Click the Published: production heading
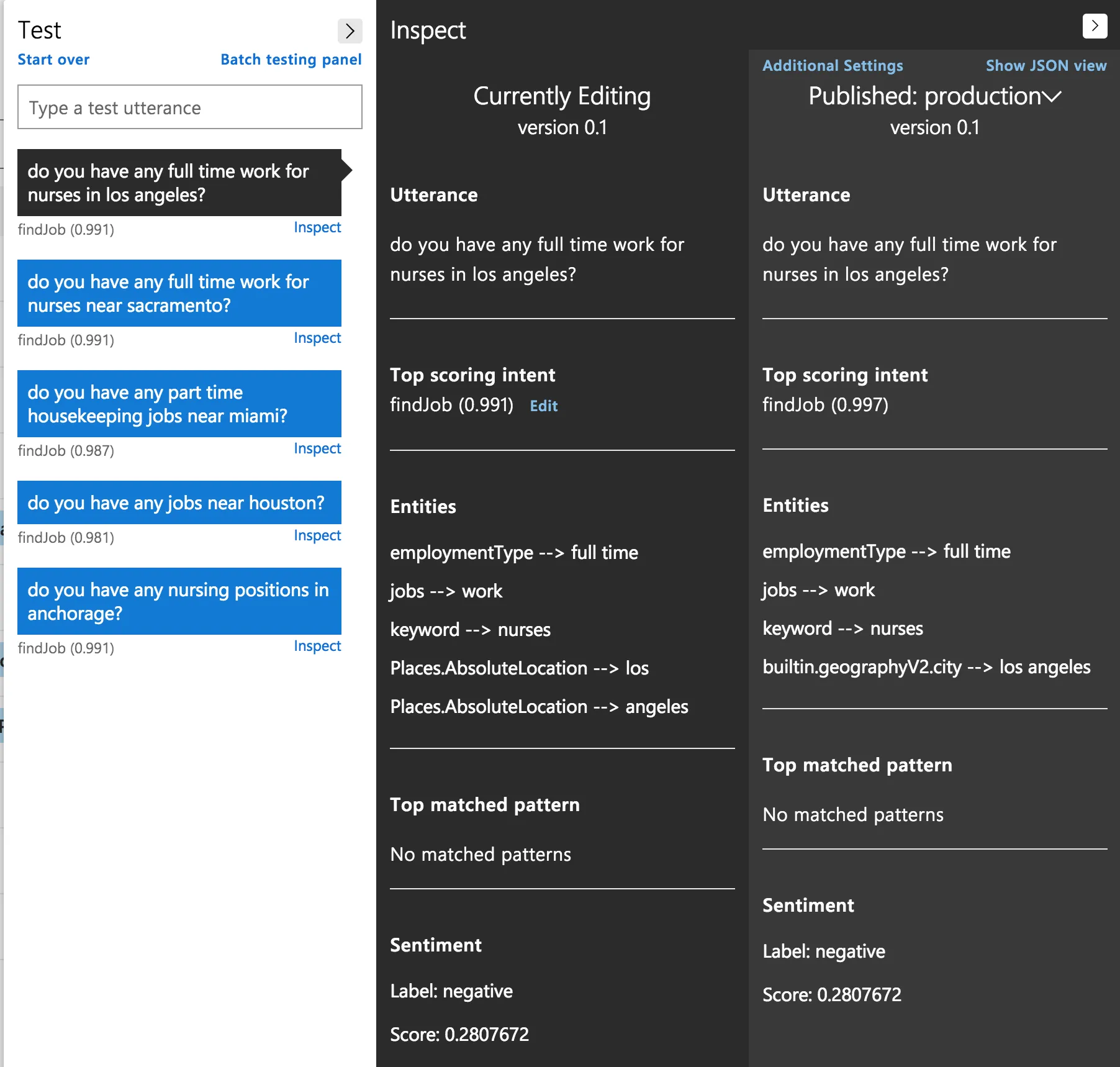1120x1067 pixels. click(x=924, y=96)
